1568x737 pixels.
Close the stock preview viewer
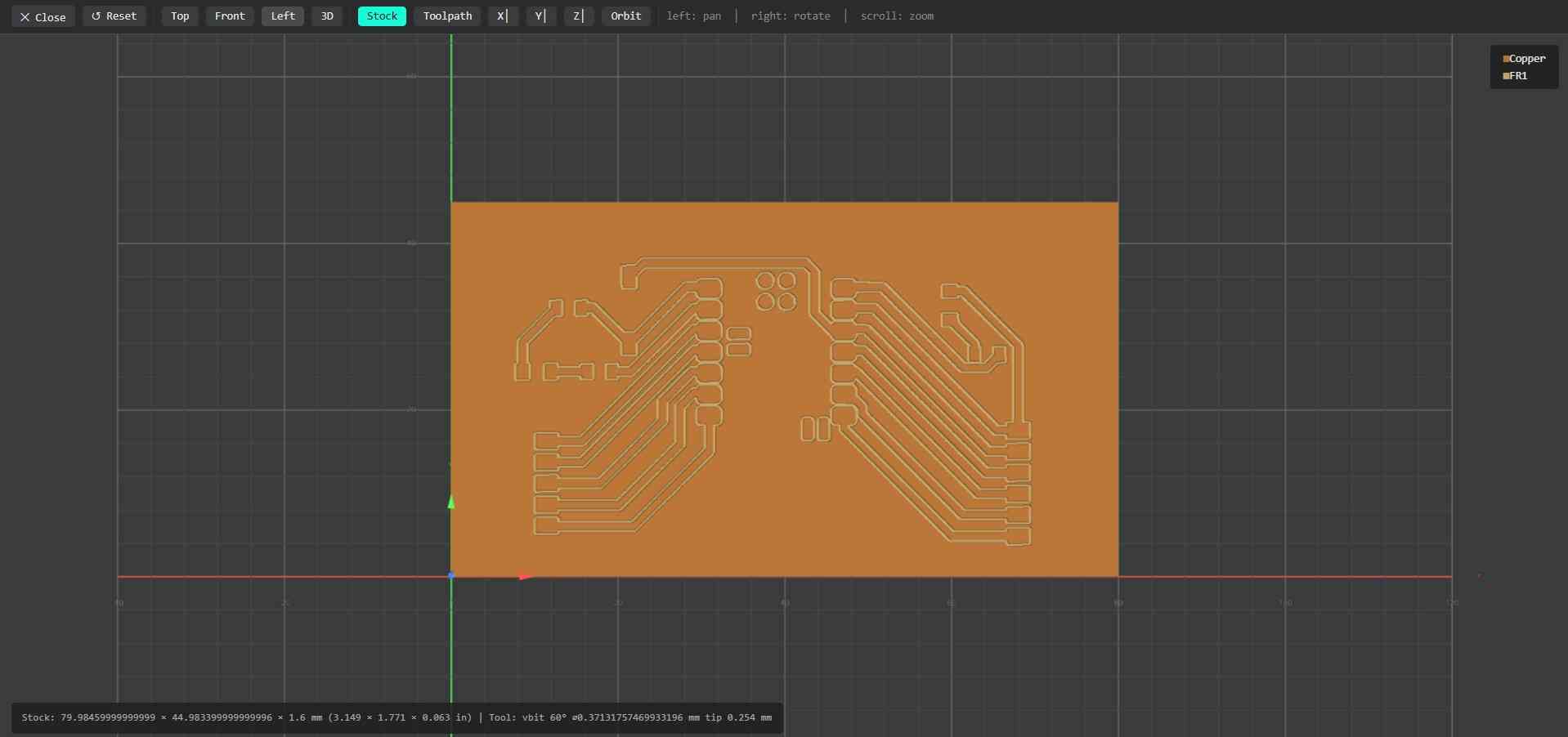[x=43, y=16]
